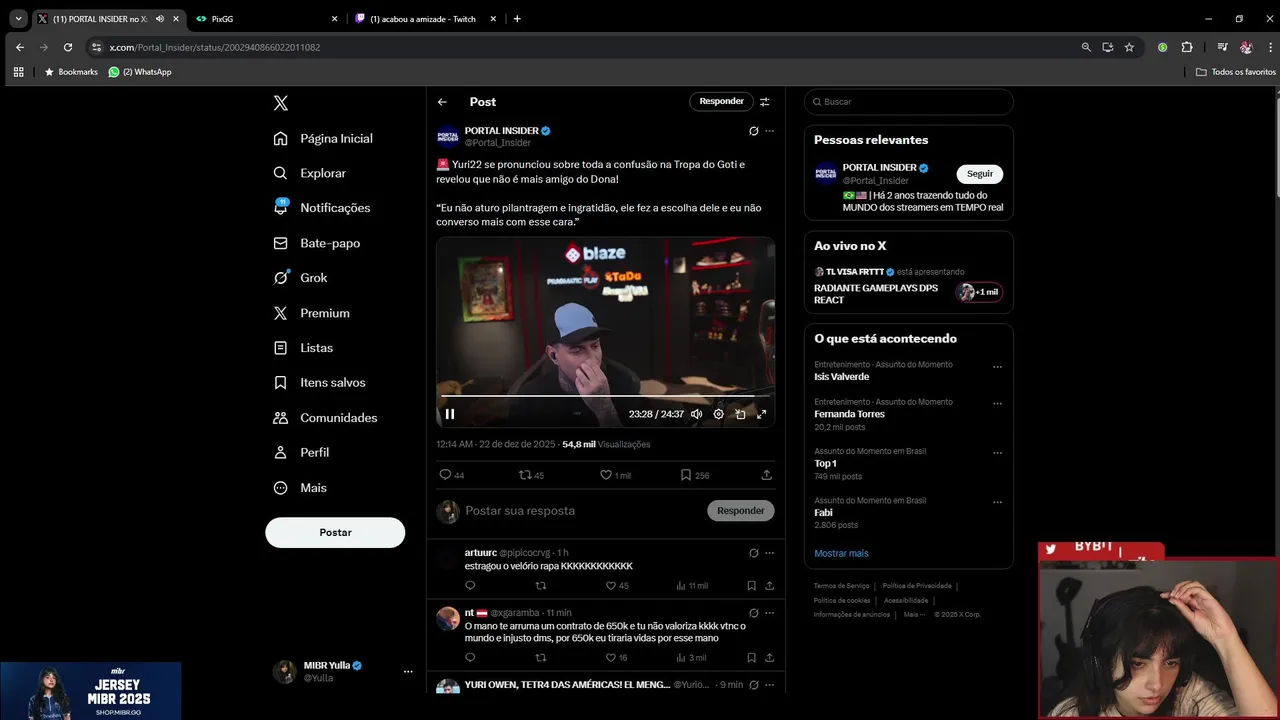Enter video fullscreen mode

[762, 414]
